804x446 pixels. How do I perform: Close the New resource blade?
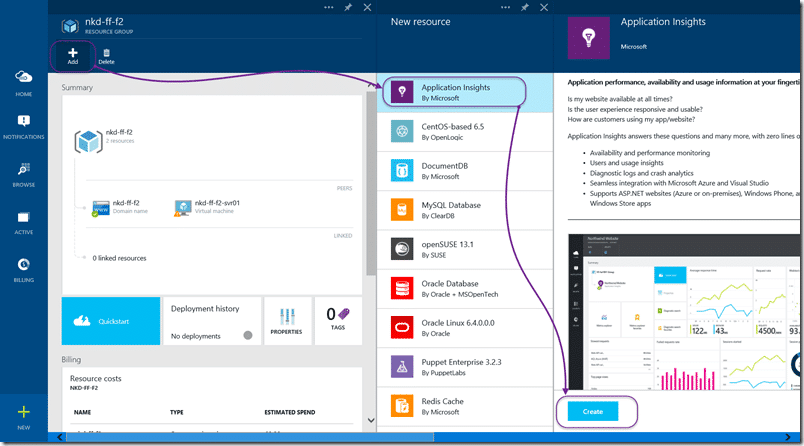pos(544,7)
